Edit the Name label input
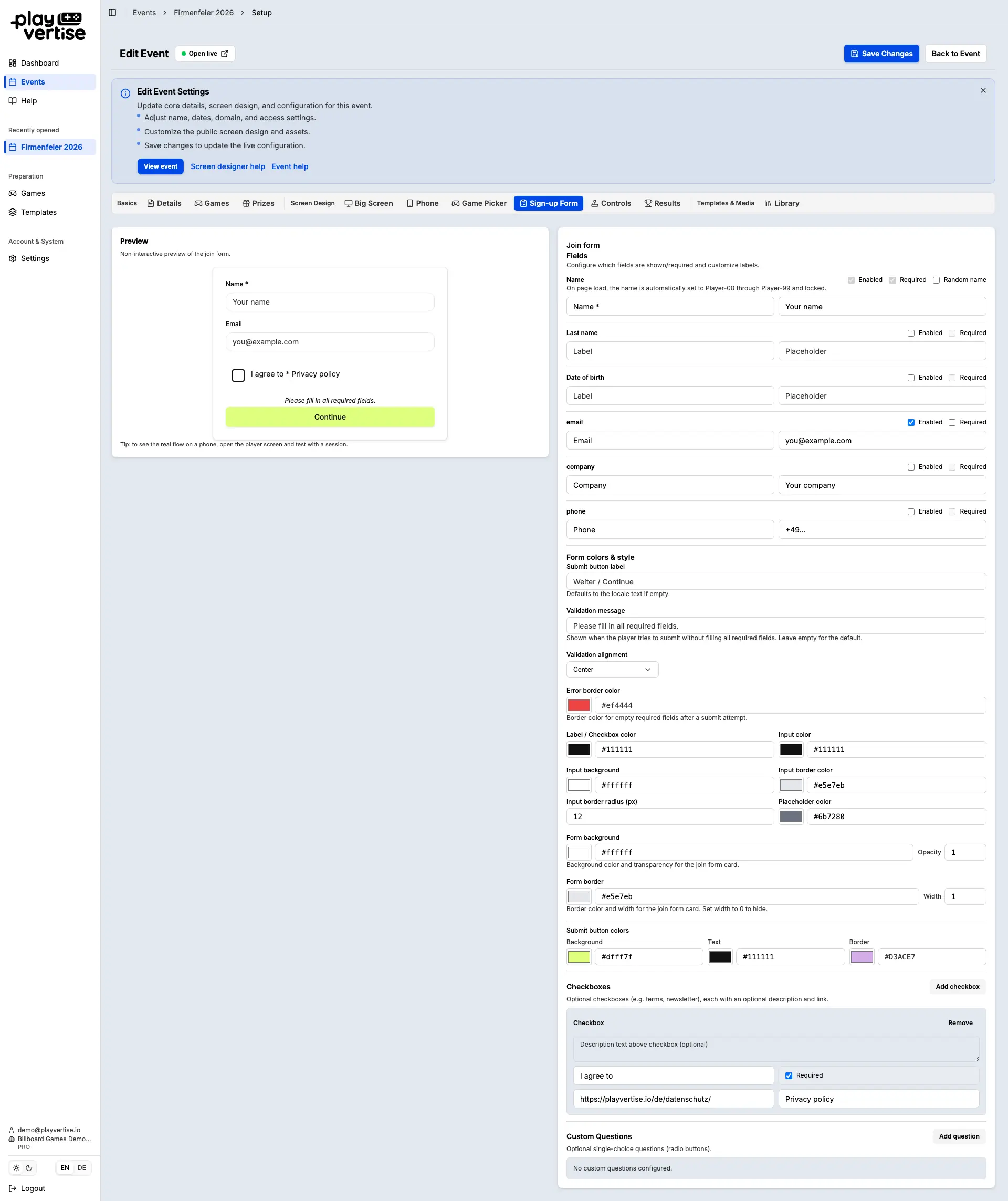1008x1201 pixels. pos(669,307)
